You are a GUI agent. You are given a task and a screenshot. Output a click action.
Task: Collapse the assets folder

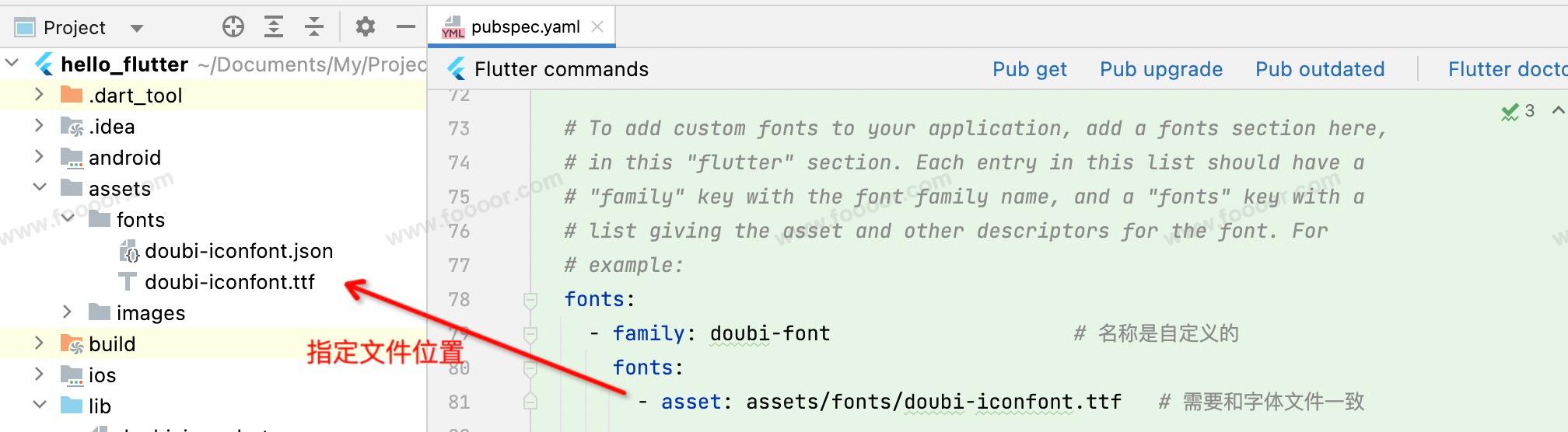39,188
